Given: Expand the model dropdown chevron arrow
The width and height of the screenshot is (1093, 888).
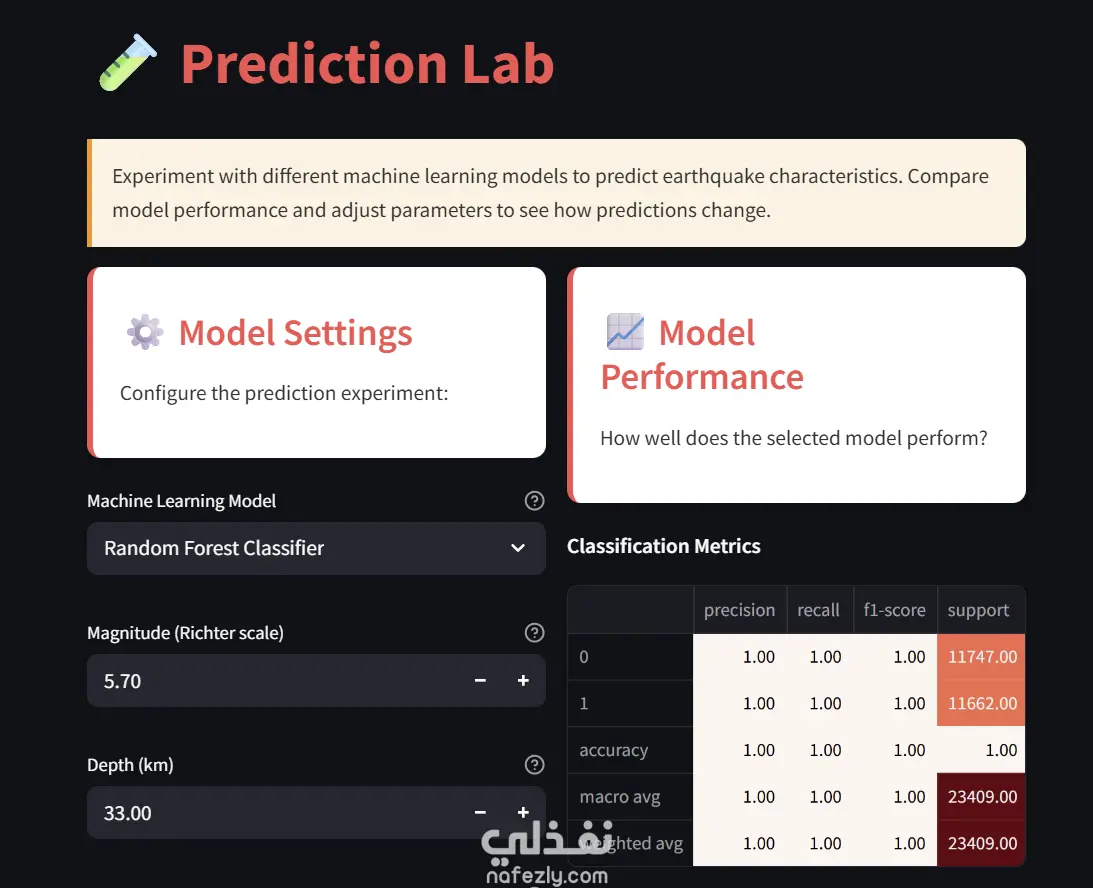Looking at the screenshot, I should 518,548.
